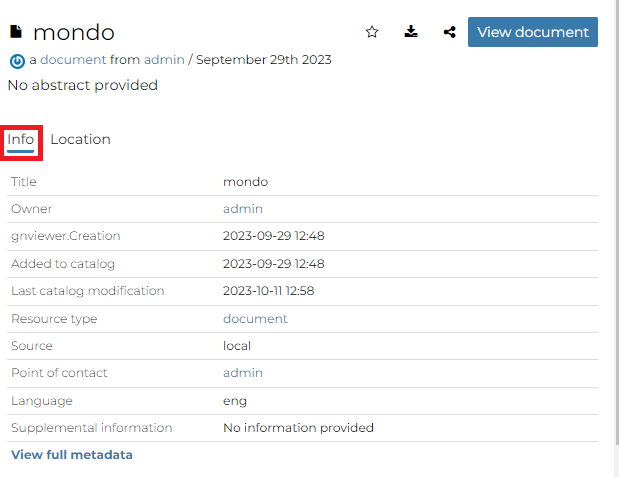The image size is (619, 491).
Task: Open the Owner admin link
Action: 243,209
